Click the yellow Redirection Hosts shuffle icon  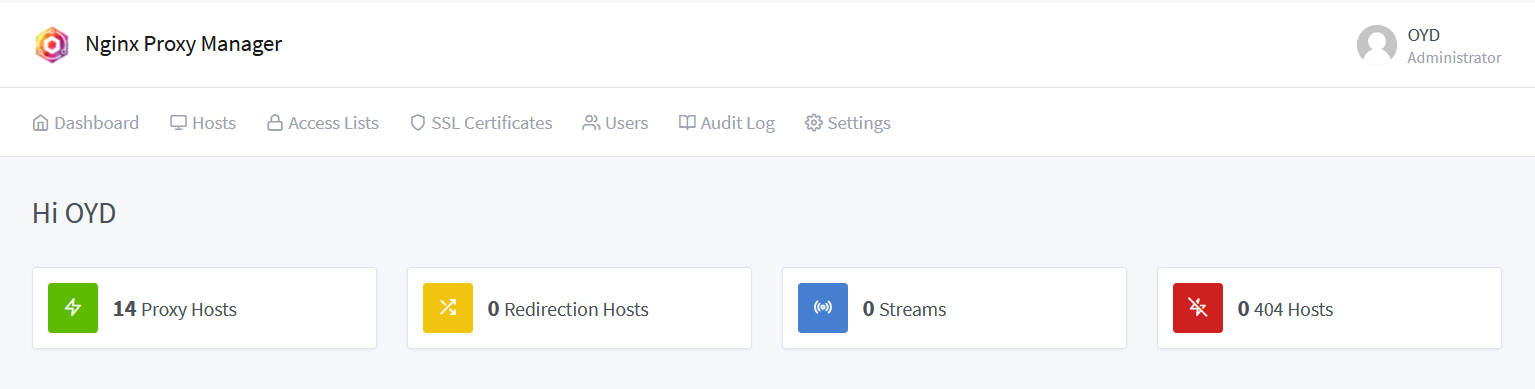(448, 308)
